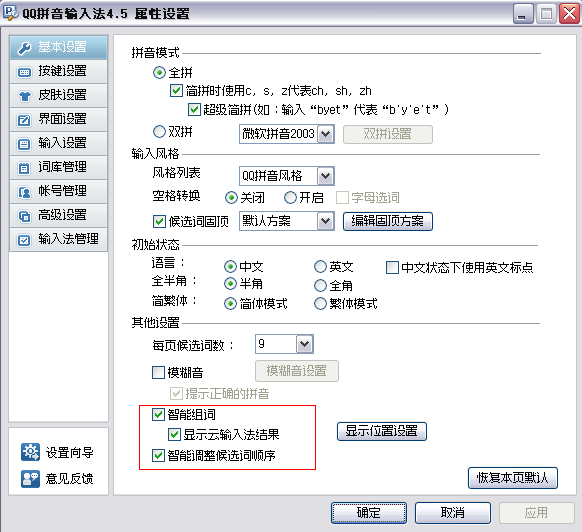Open 意见反馈 feedback icon
The image size is (582, 532).
(x=30, y=479)
